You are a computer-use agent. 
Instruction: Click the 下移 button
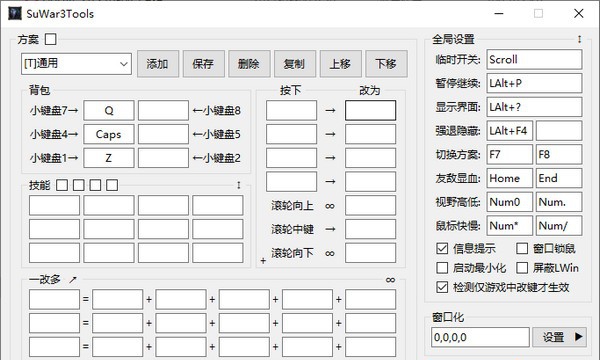386,64
